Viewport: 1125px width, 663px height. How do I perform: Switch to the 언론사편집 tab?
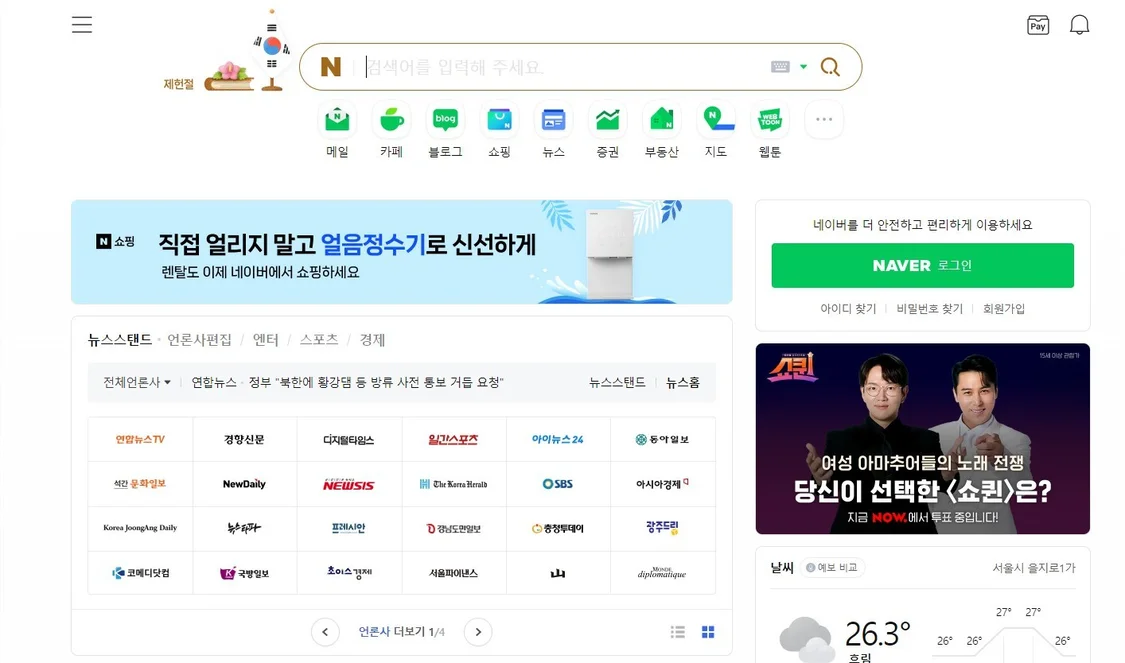pyautogui.click(x=199, y=339)
